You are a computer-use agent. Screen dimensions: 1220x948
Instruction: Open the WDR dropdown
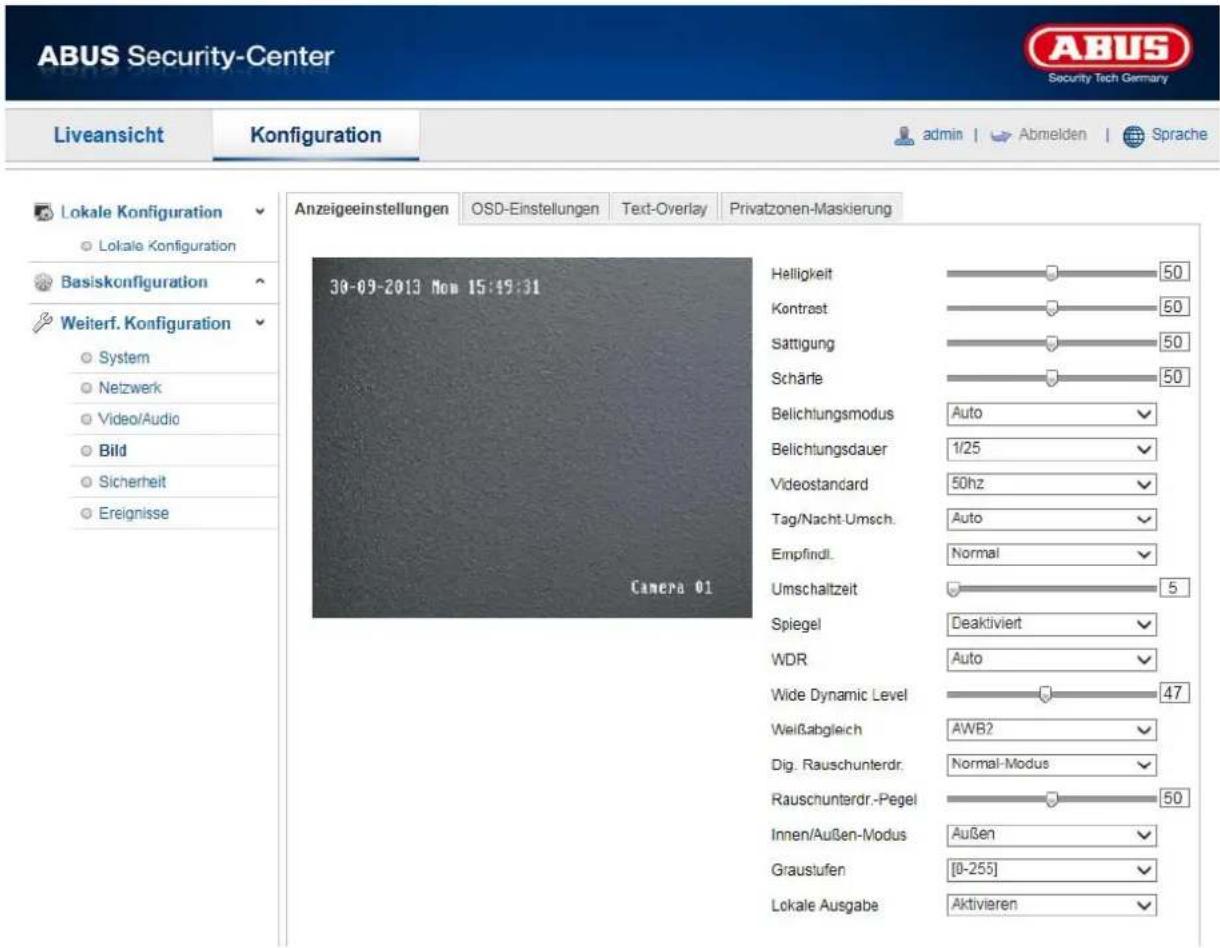(1051, 659)
